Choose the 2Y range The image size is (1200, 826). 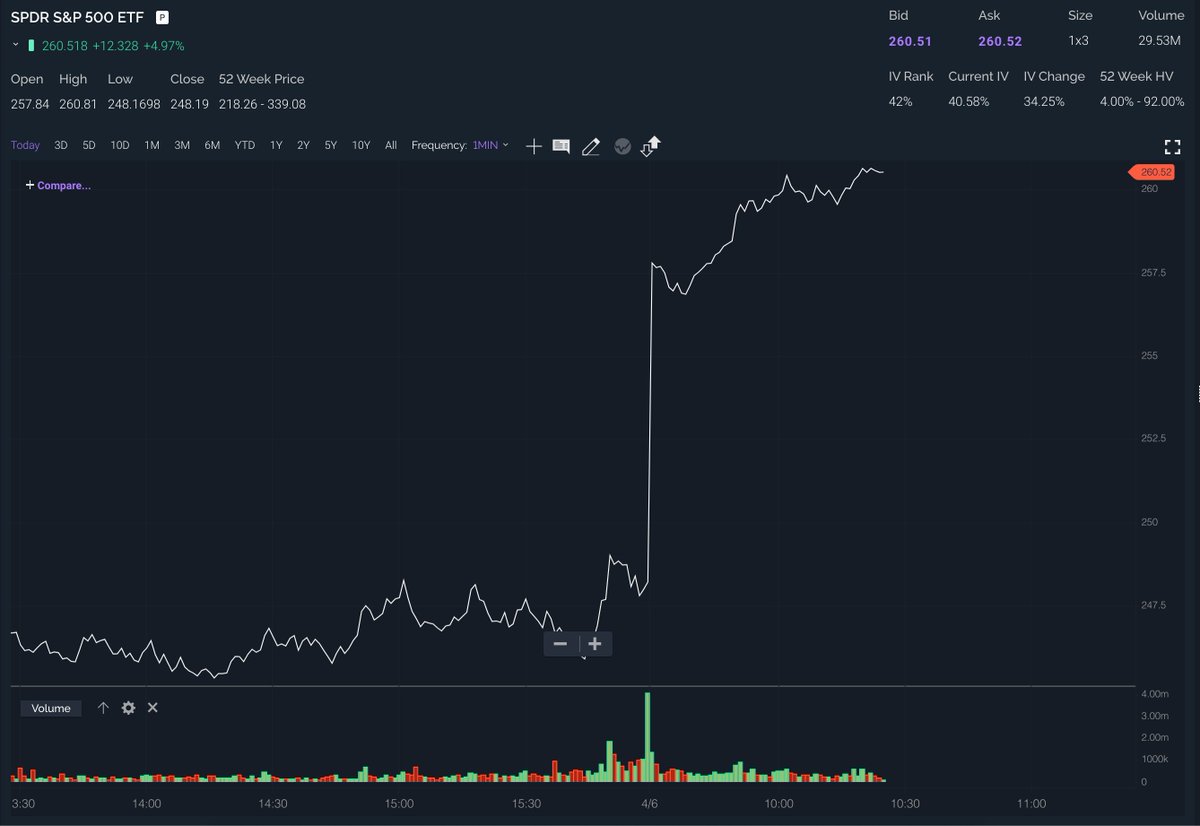click(303, 145)
